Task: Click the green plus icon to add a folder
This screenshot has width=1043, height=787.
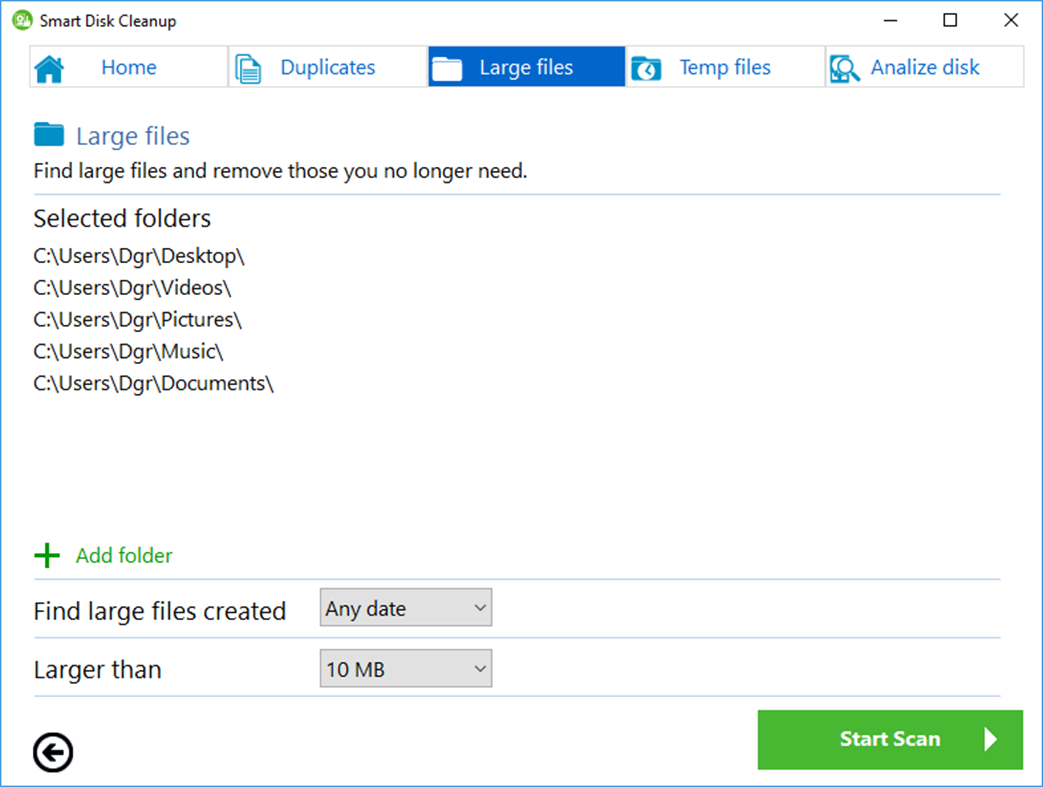Action: point(46,555)
